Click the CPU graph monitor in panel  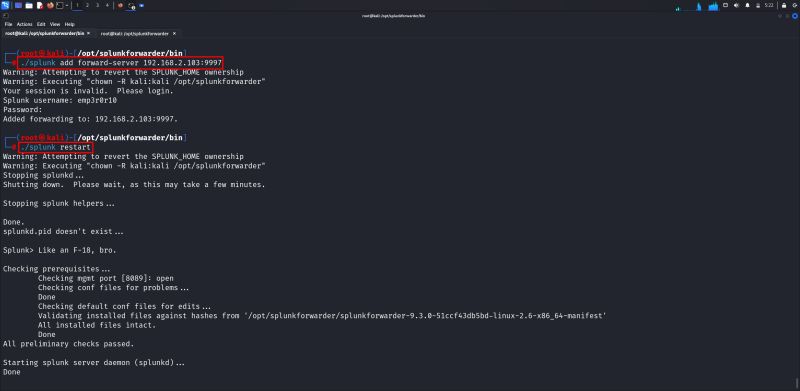[696, 7]
